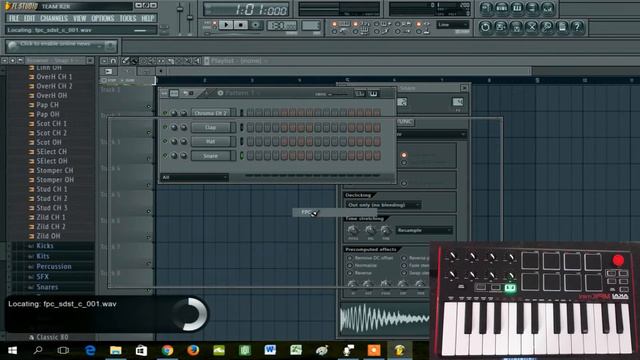Click the Hat channel button
Image resolution: width=640 pixels, height=360 pixels.
211,142
